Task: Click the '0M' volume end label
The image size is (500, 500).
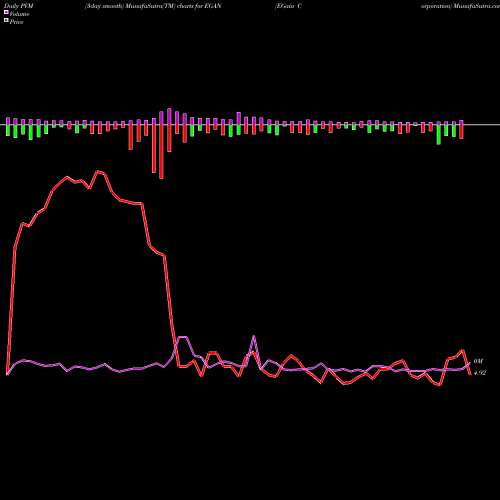Action: click(x=478, y=361)
